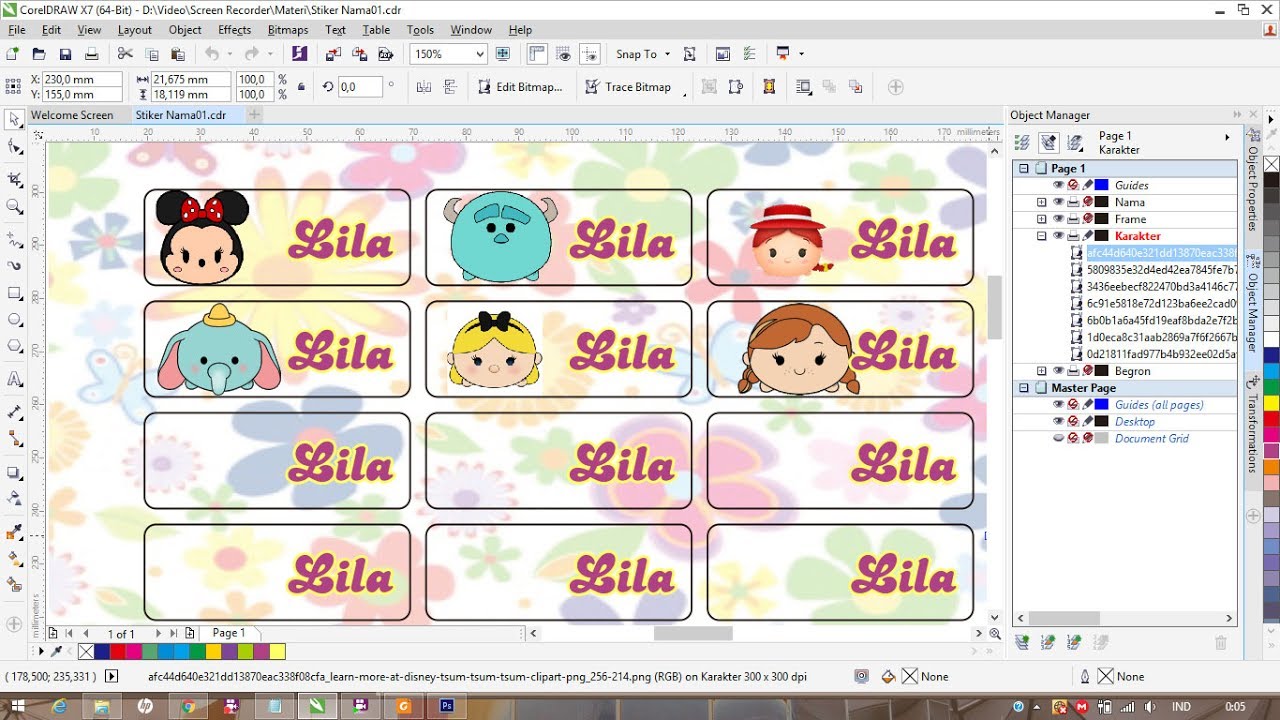Click the Open file icon

pos(39,54)
